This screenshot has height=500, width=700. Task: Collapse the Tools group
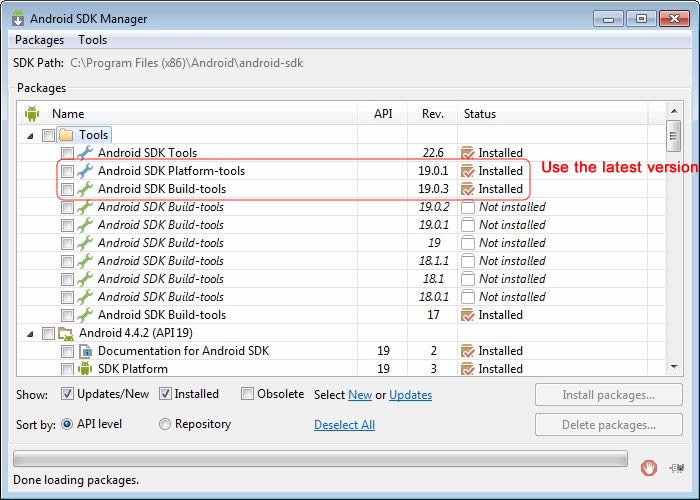(30, 136)
